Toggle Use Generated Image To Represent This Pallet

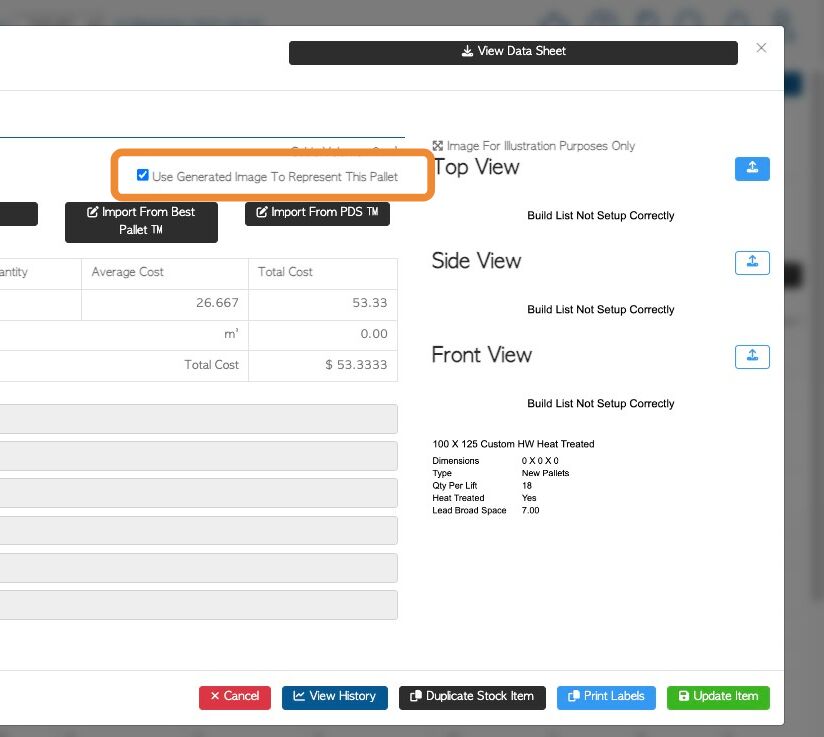pos(142,175)
